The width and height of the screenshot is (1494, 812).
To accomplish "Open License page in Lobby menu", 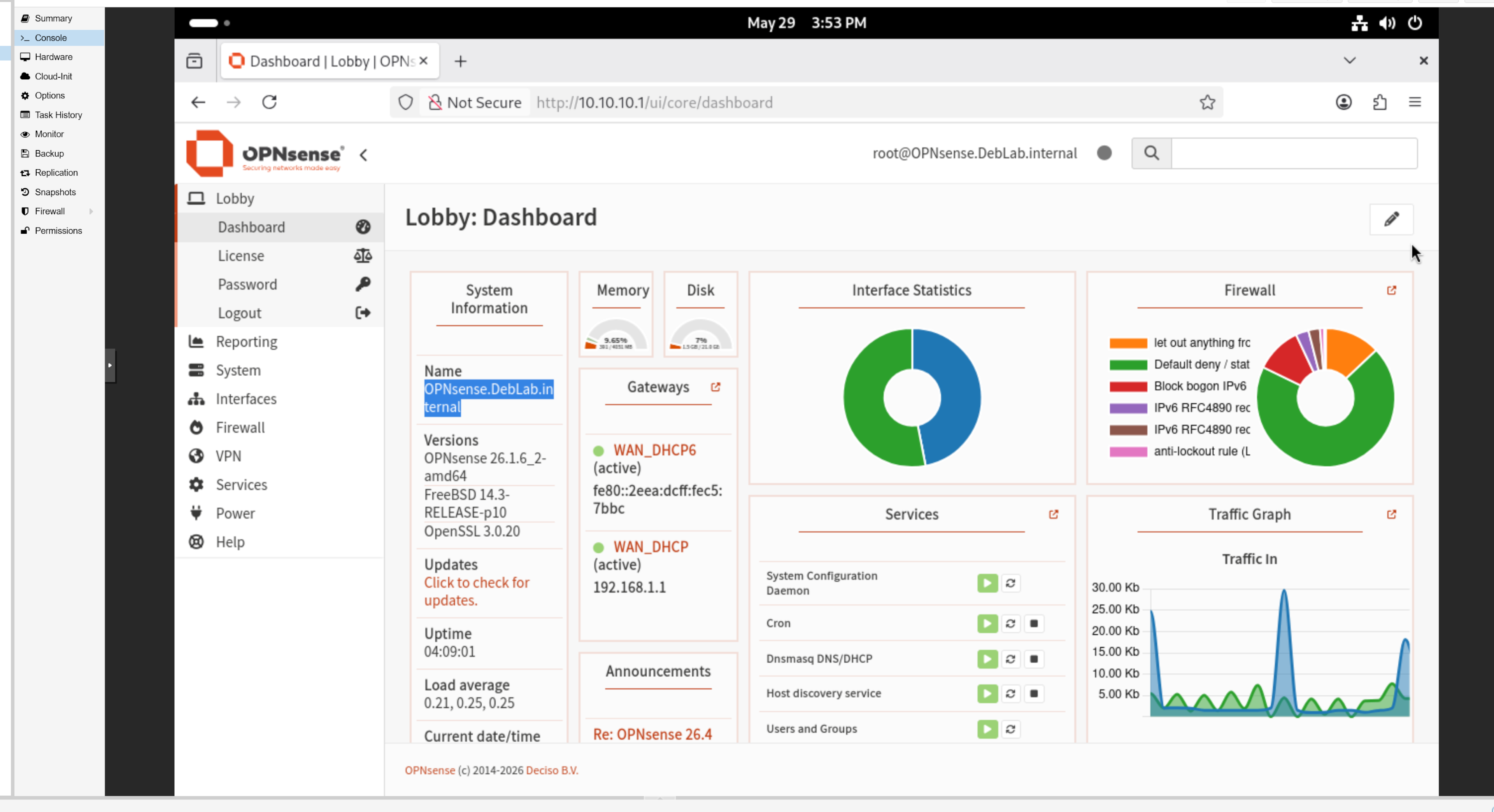I will (x=280, y=255).
